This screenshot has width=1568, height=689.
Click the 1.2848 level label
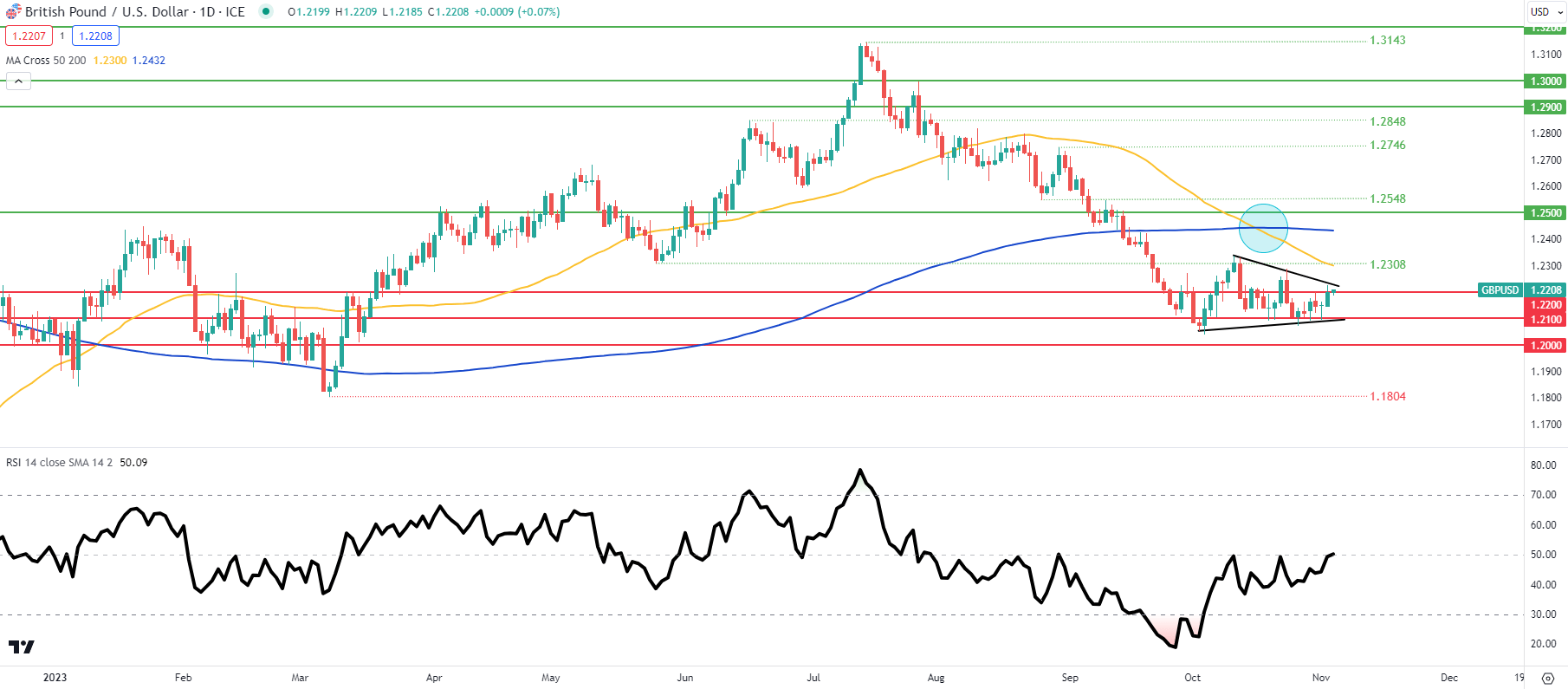[x=1387, y=121]
